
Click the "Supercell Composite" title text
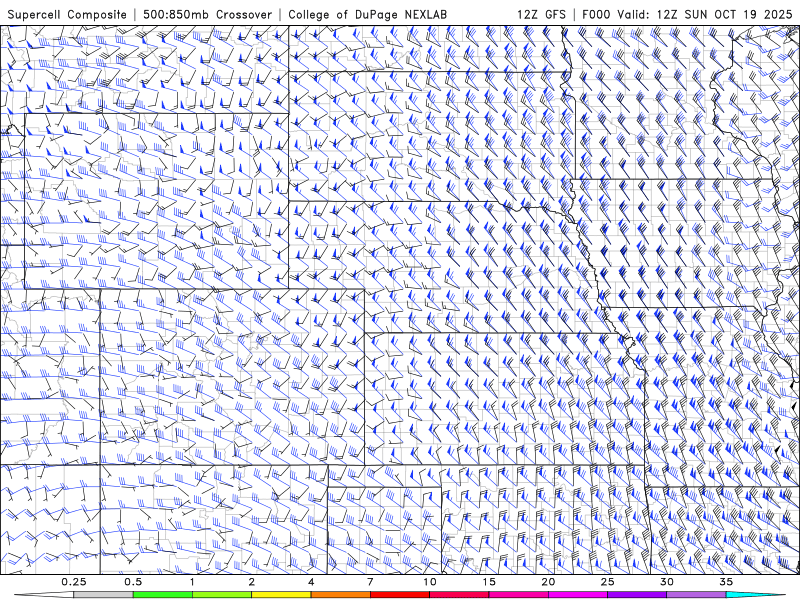tap(67, 14)
